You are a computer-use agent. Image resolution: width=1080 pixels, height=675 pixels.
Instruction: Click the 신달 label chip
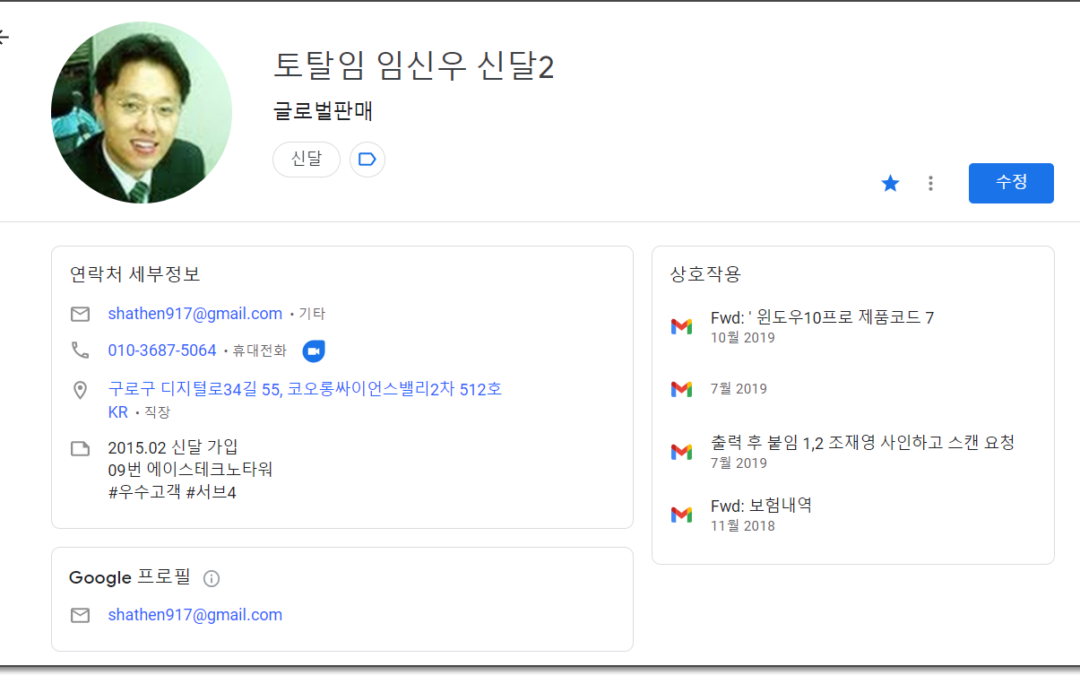[x=307, y=159]
